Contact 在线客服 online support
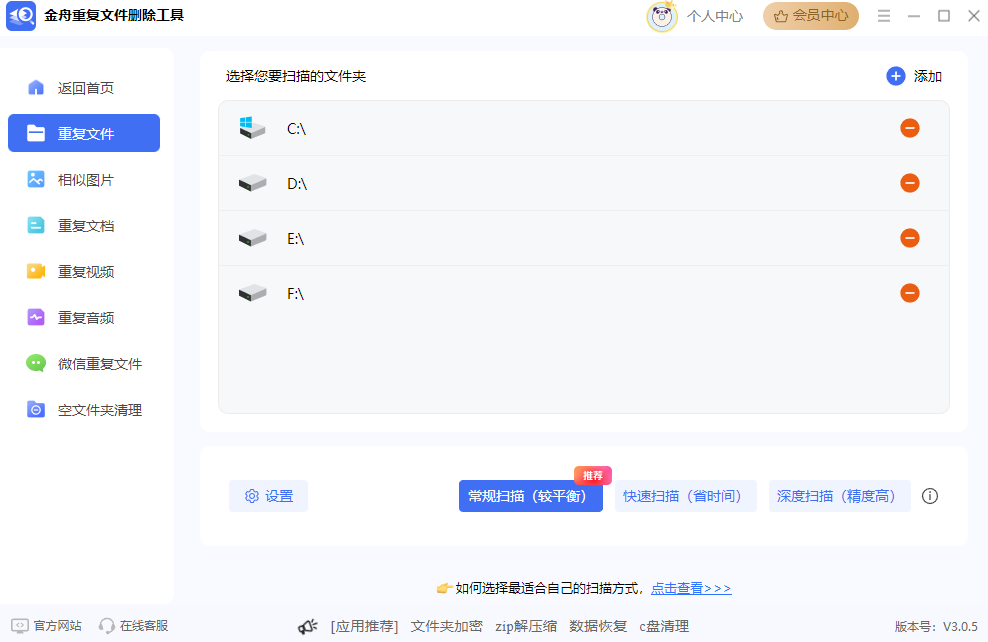Screen dimensions: 988x642 [134, 626]
